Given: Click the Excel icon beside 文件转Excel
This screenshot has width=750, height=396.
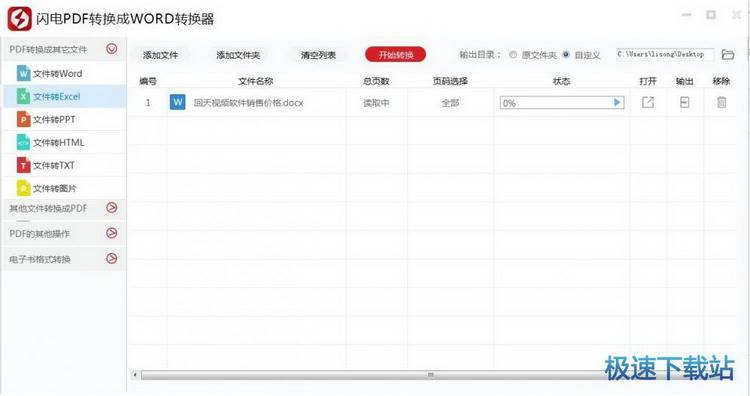Looking at the screenshot, I should tap(23, 96).
